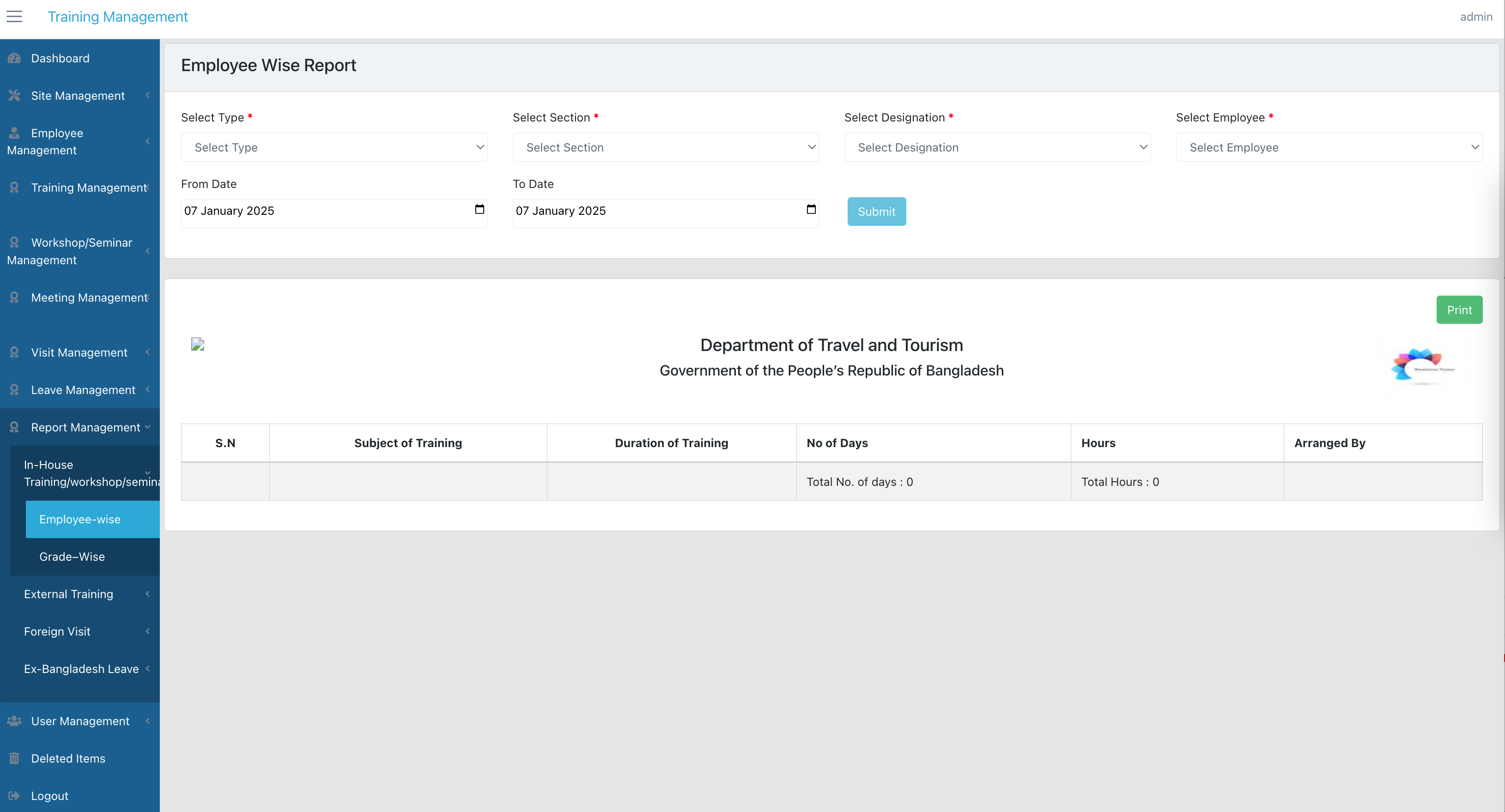
Task: Collapse the Report Management menu
Action: [x=80, y=428]
